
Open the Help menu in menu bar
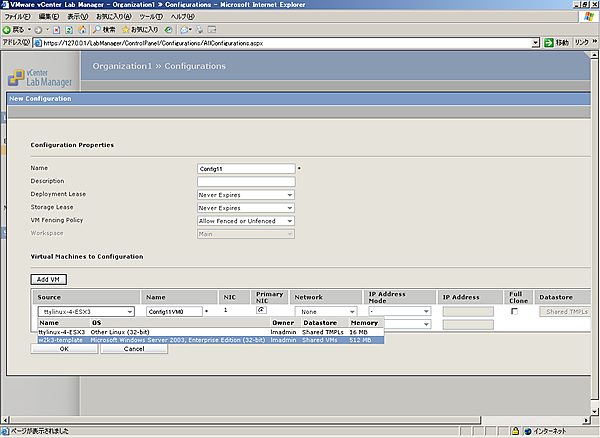tap(182, 17)
